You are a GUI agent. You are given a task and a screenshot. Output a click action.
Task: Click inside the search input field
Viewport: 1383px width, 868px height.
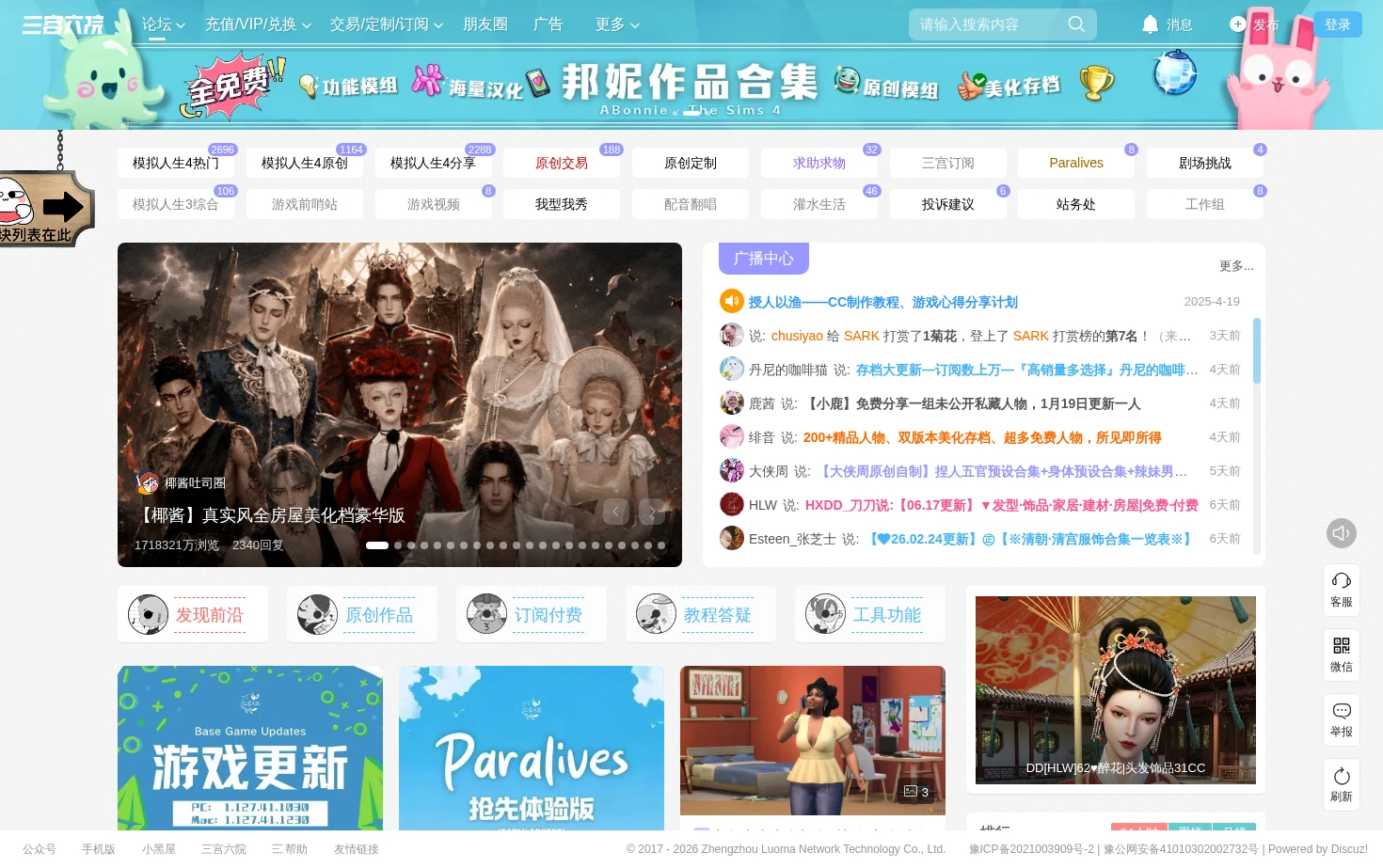pos(988,24)
